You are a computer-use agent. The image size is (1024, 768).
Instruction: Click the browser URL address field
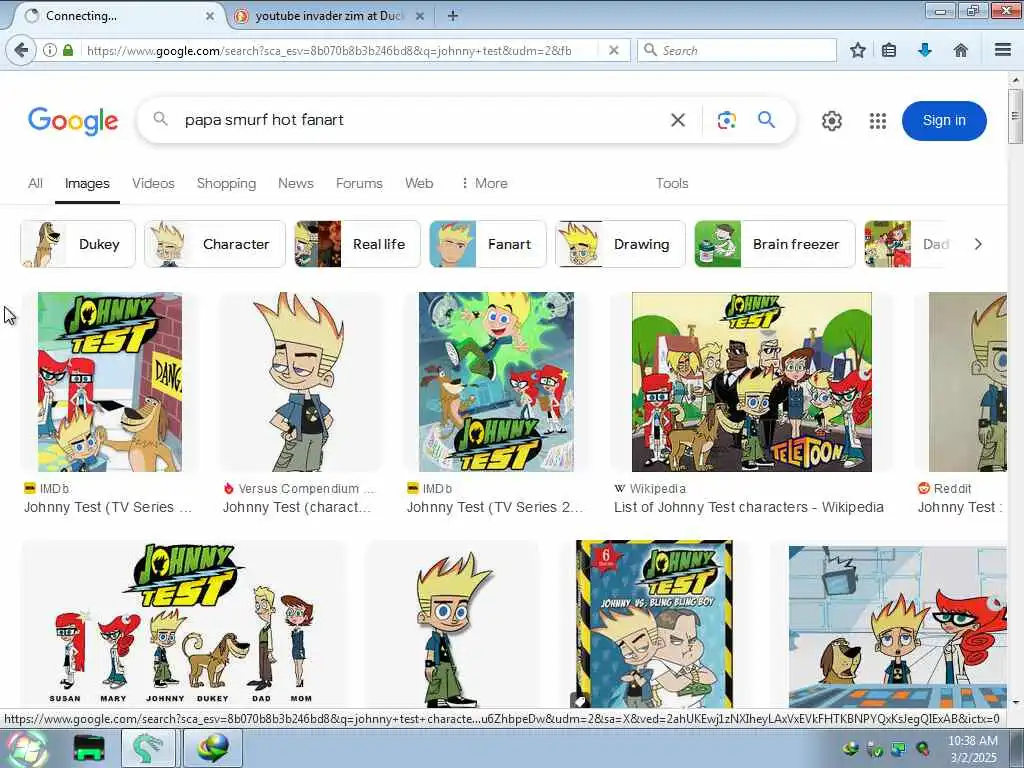[x=340, y=50]
